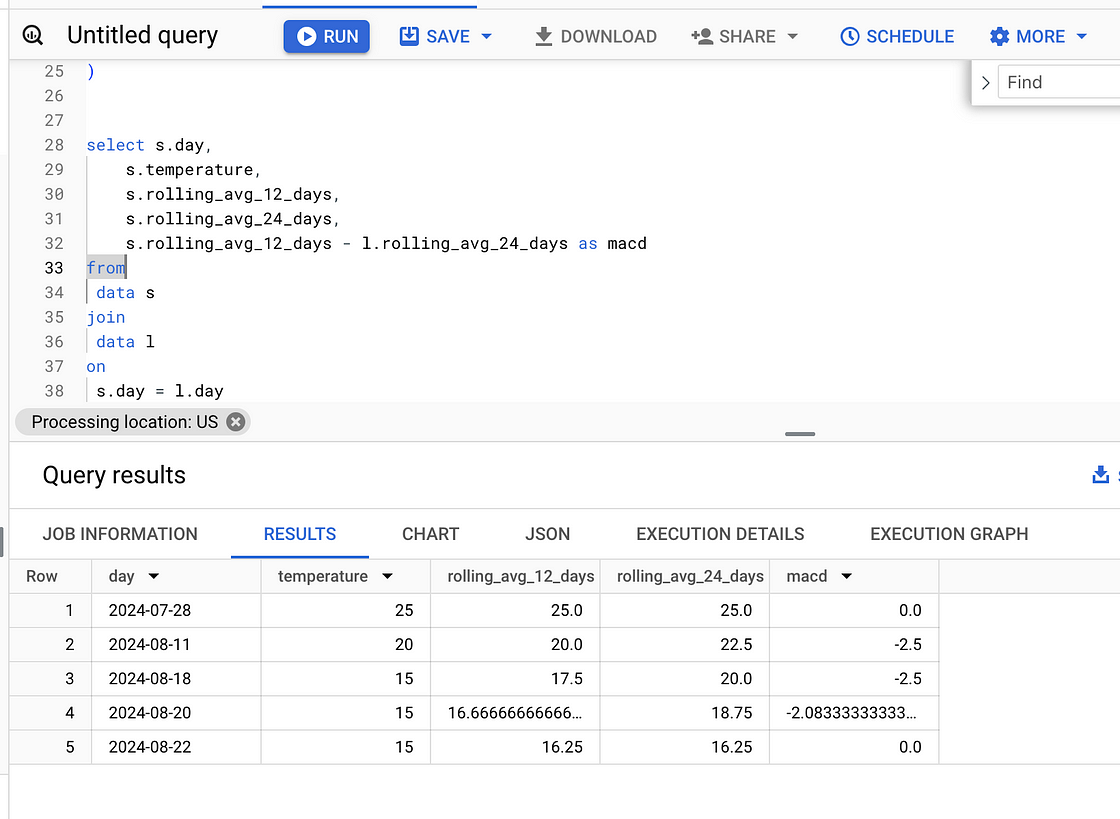Click the Query results heading
This screenshot has height=819, width=1120.
point(114,475)
